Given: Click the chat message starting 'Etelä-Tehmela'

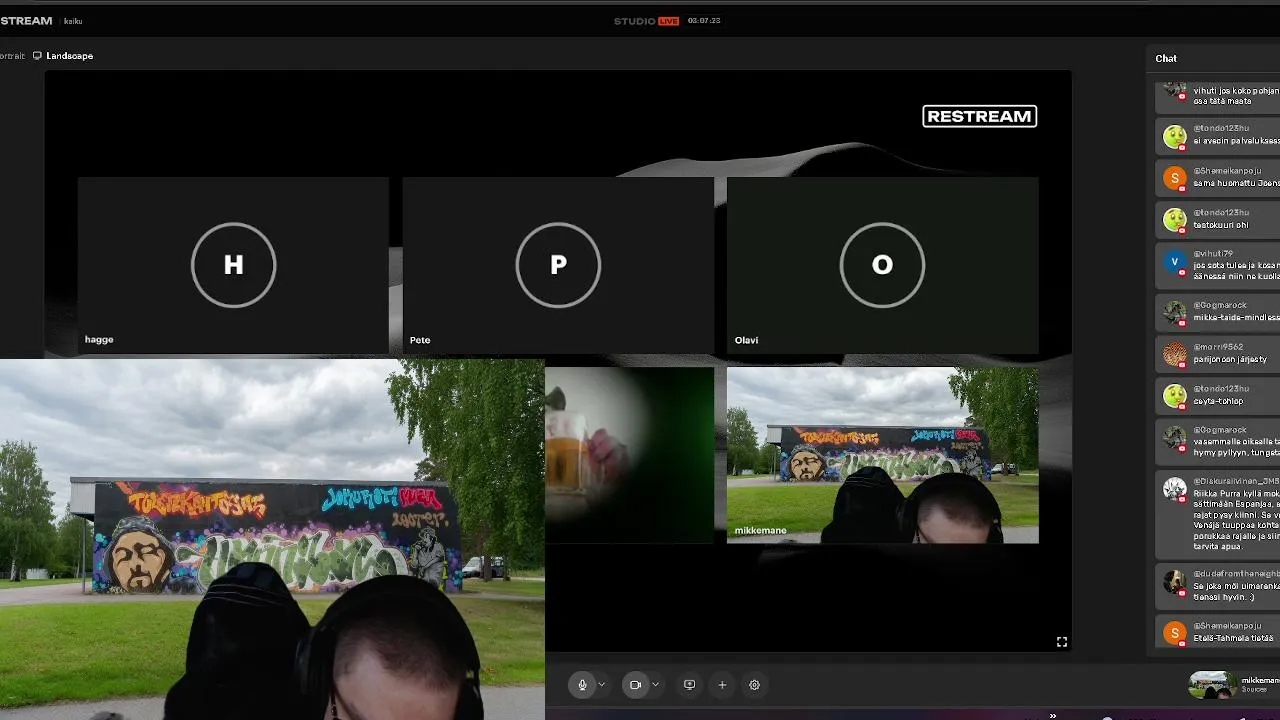Looking at the screenshot, I should tap(1234, 638).
